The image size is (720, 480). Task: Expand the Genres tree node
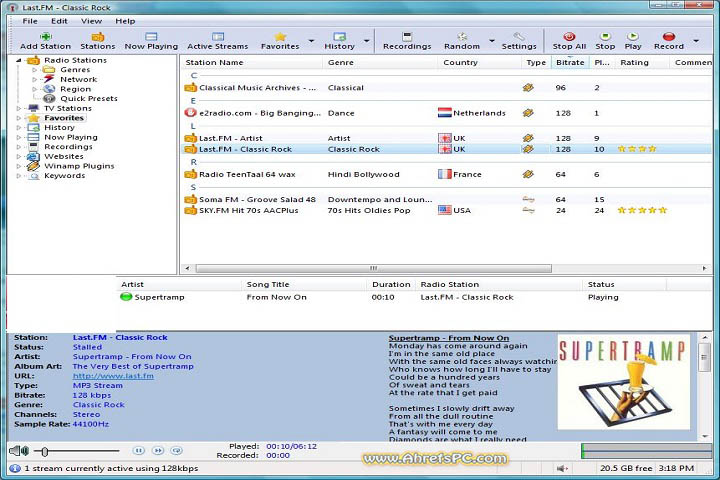pos(34,70)
